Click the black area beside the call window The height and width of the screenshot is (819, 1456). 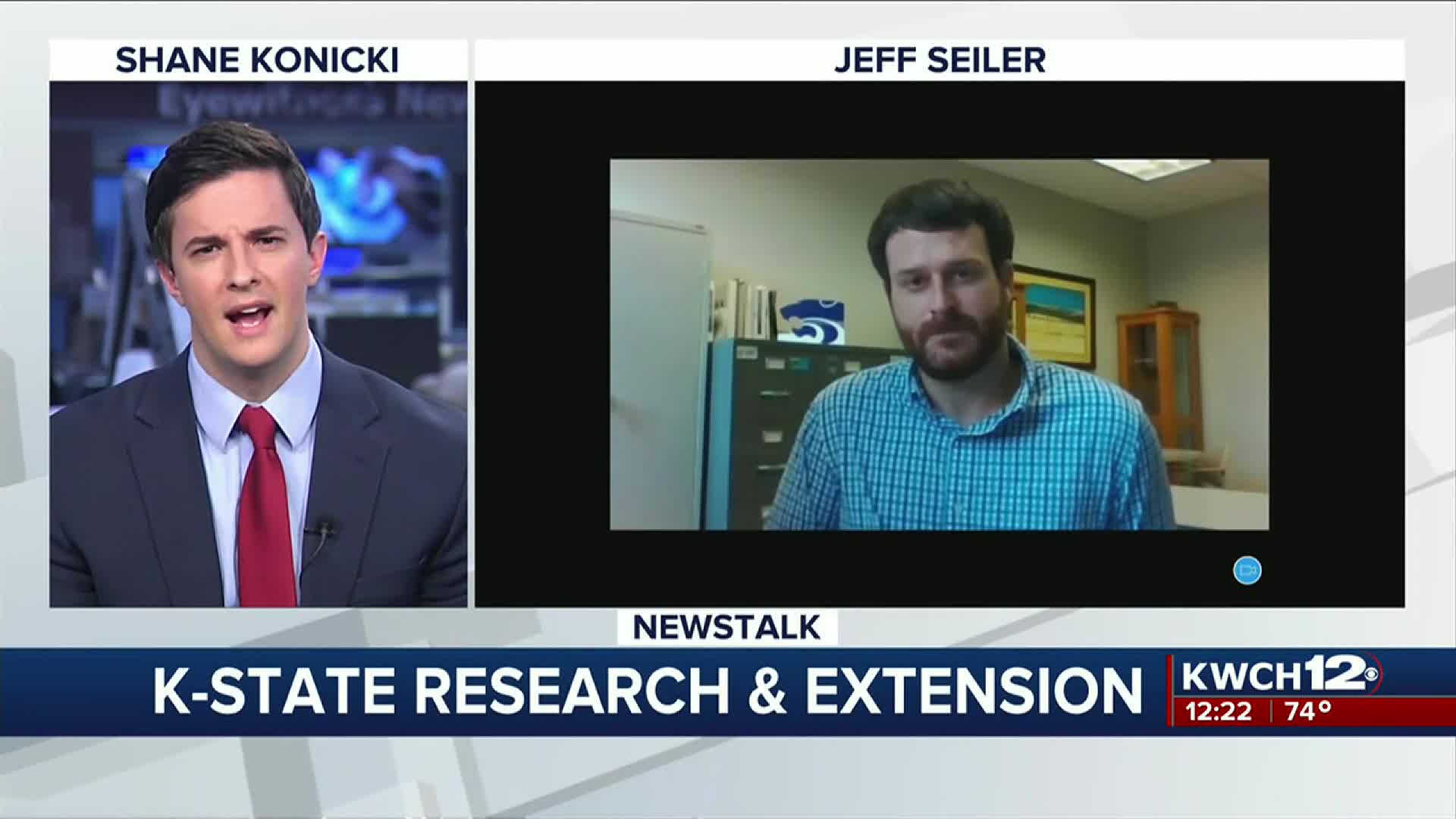(x=542, y=341)
